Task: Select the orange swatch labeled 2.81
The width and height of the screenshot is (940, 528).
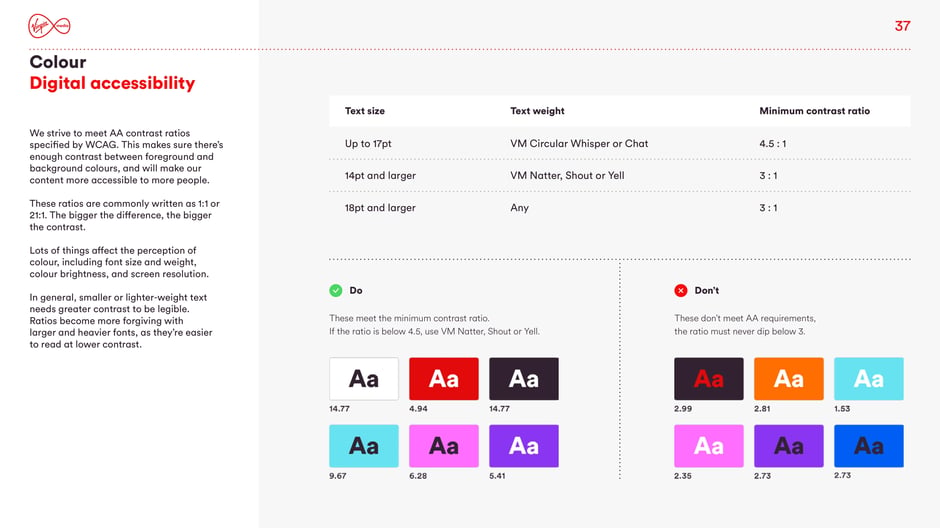Action: (x=789, y=379)
